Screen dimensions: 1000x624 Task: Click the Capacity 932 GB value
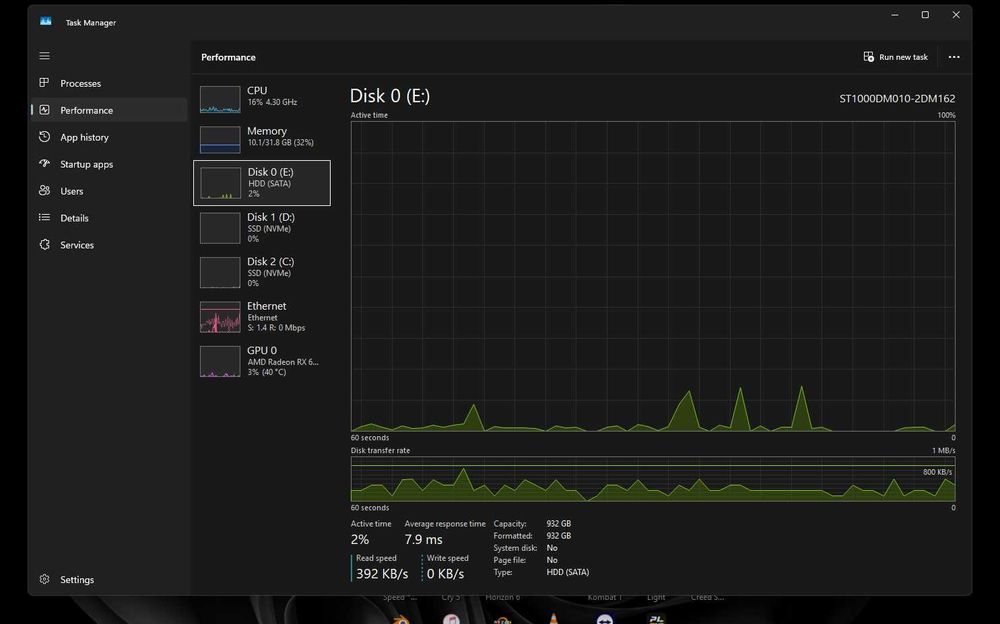coord(559,523)
